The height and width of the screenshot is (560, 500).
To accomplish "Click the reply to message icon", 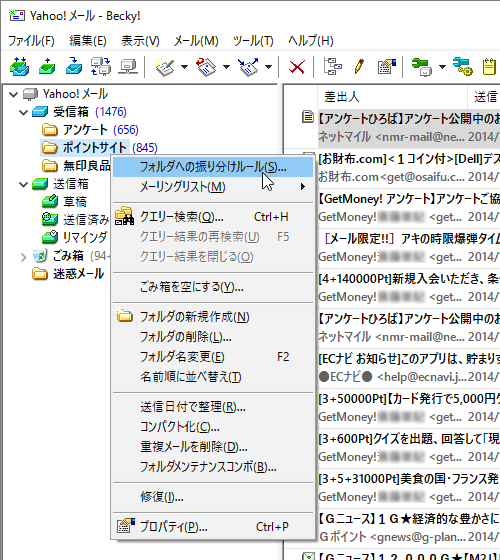I will (x=206, y=66).
